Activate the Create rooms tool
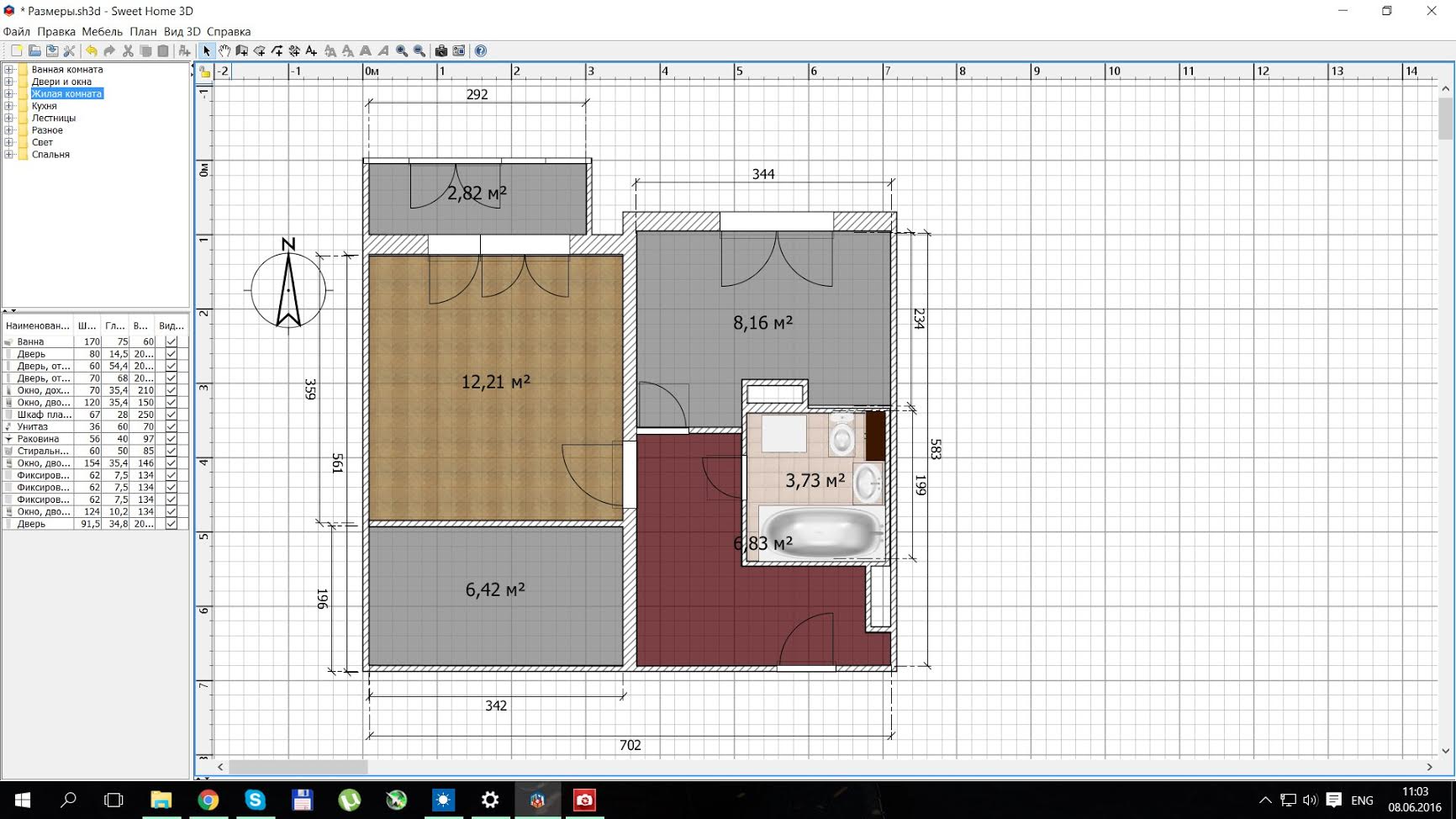1456x819 pixels. [259, 51]
